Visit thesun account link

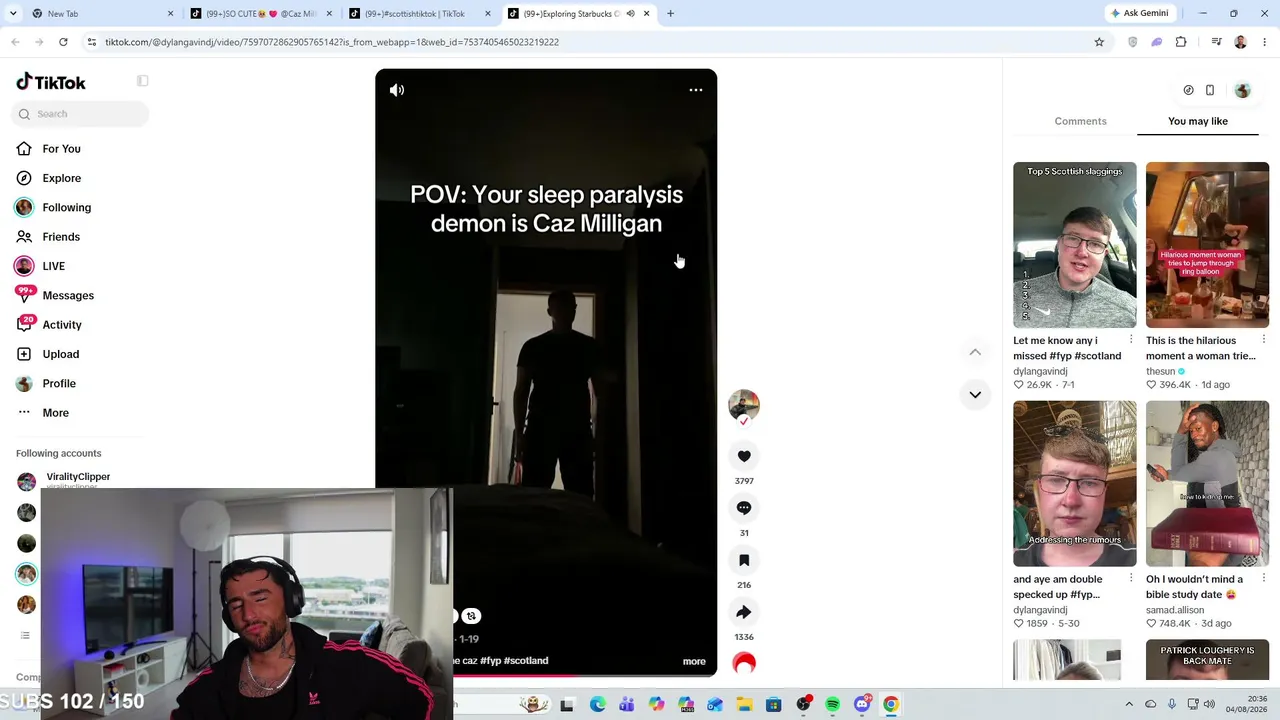(x=1160, y=371)
